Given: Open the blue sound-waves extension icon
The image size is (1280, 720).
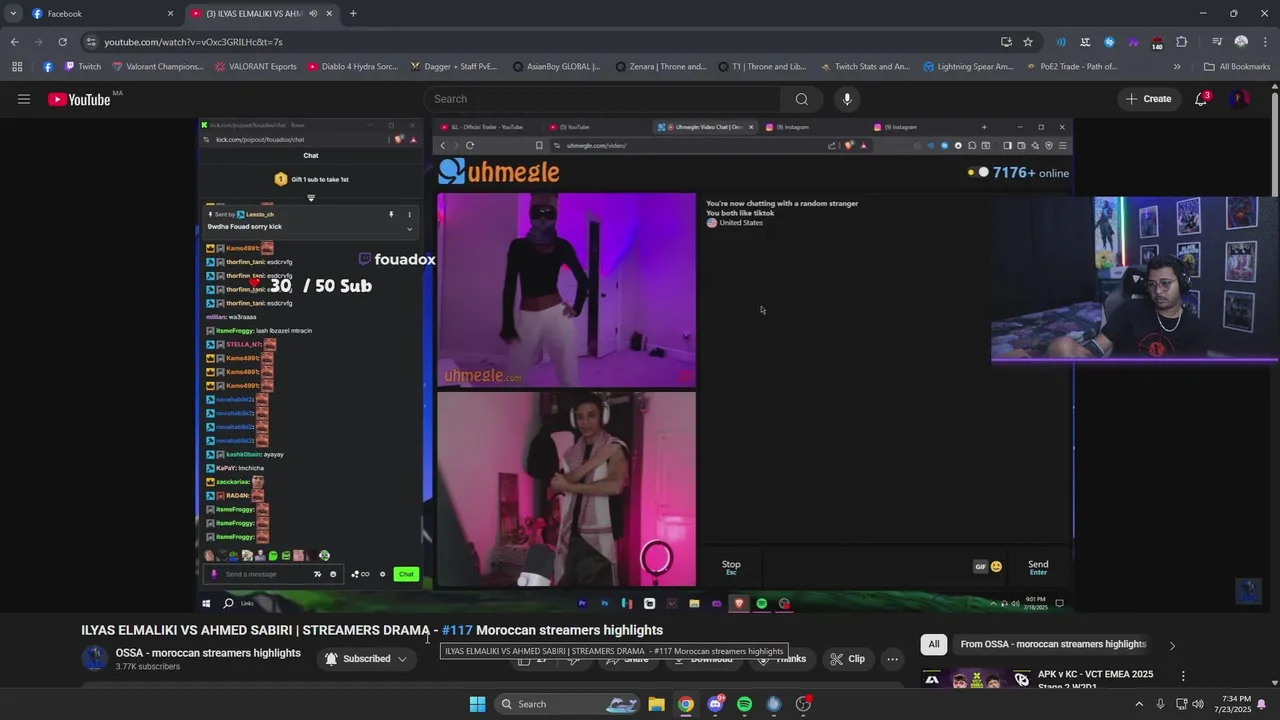Looking at the screenshot, I should coord(1061,42).
